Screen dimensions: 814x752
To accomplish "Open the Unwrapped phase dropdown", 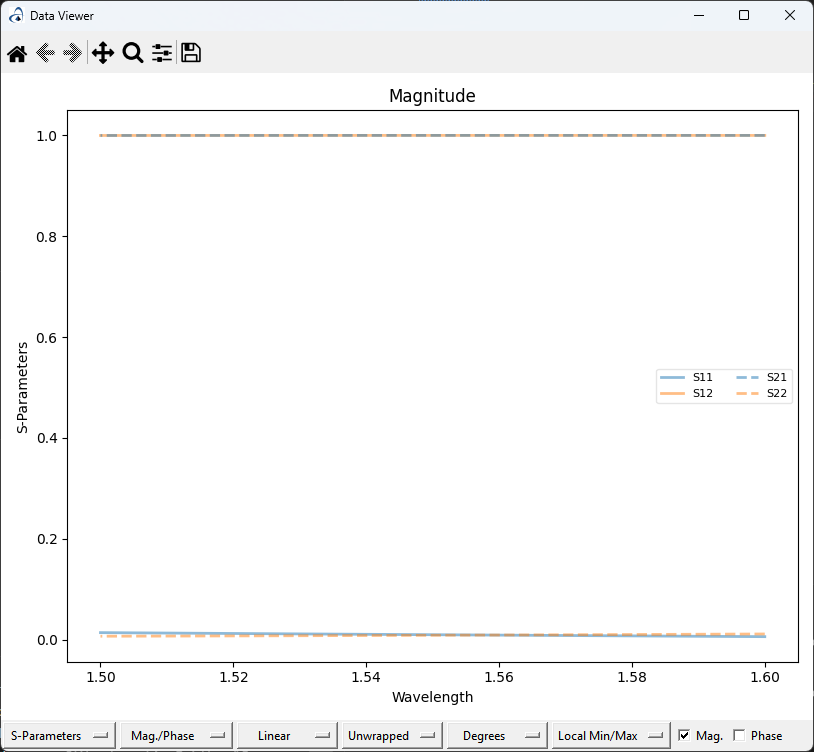I will [392, 735].
